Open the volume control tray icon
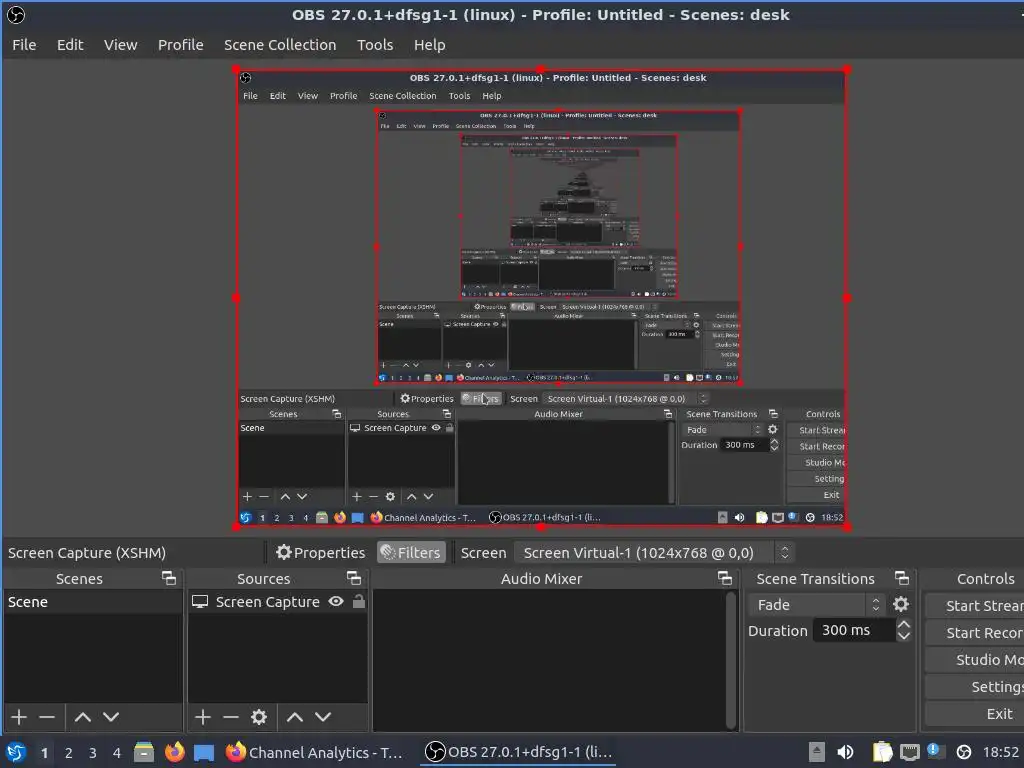This screenshot has height=768, width=1024. [845, 752]
